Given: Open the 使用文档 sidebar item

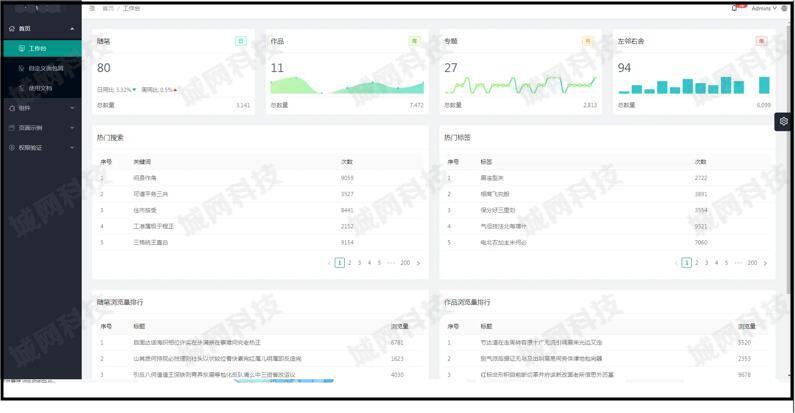Looking at the screenshot, I should pyautogui.click(x=42, y=88).
